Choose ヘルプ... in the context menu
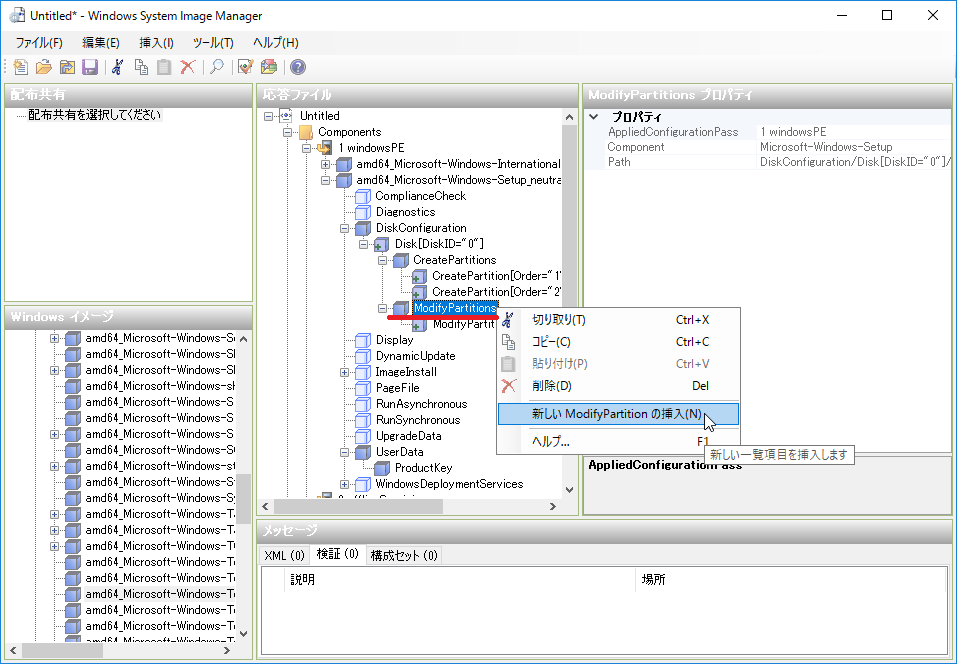Screen dimensions: 957x664 [x=618, y=441]
